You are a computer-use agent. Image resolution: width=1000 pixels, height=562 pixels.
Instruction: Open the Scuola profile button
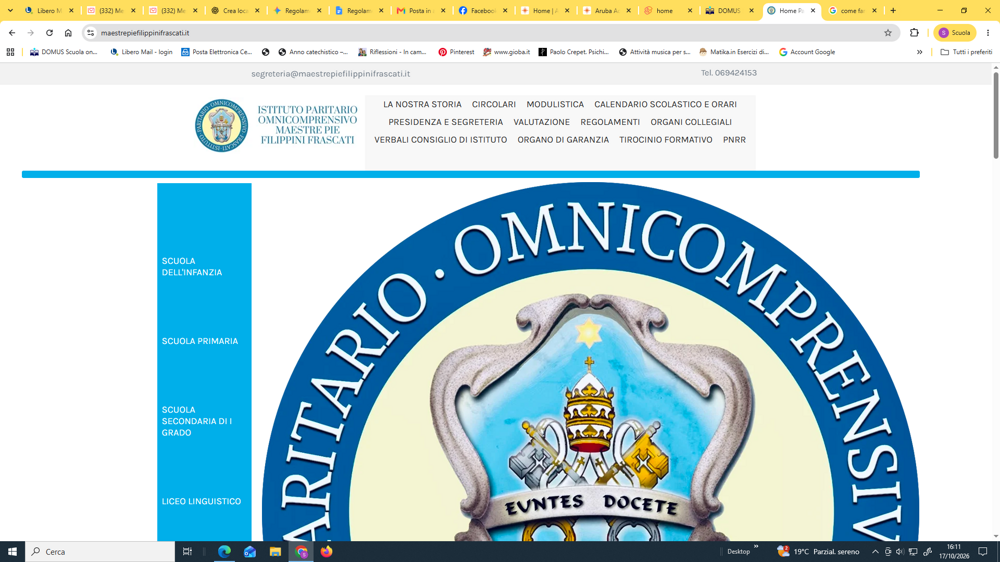[955, 33]
